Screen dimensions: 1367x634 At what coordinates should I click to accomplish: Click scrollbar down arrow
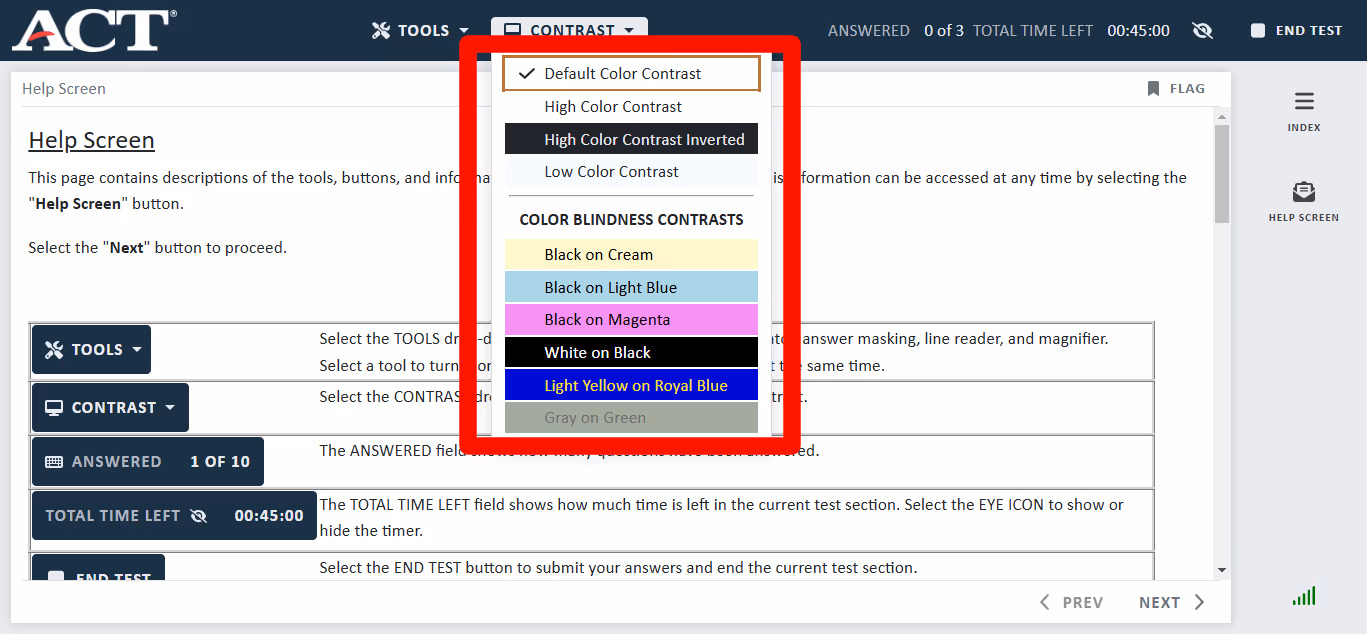click(1222, 570)
